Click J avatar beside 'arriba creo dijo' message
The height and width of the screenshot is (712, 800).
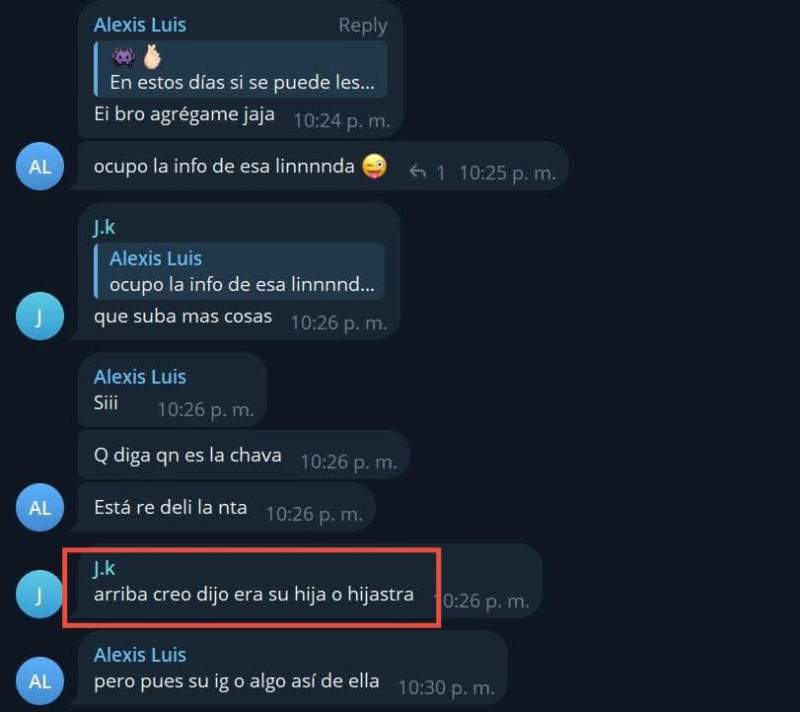(x=40, y=595)
